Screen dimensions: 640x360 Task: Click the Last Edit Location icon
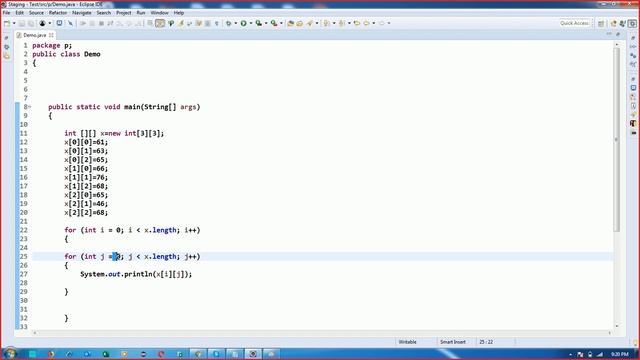tap(357, 23)
